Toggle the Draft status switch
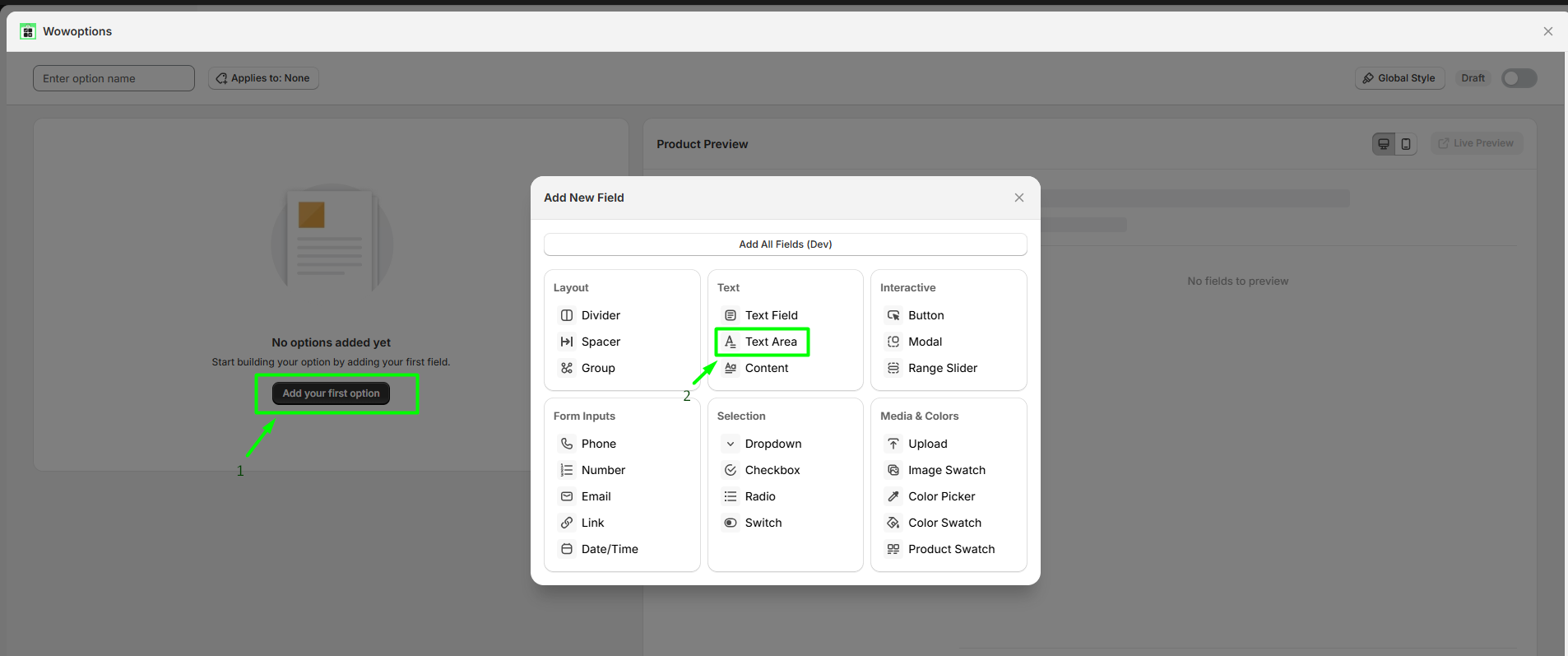1568x656 pixels. point(1519,78)
